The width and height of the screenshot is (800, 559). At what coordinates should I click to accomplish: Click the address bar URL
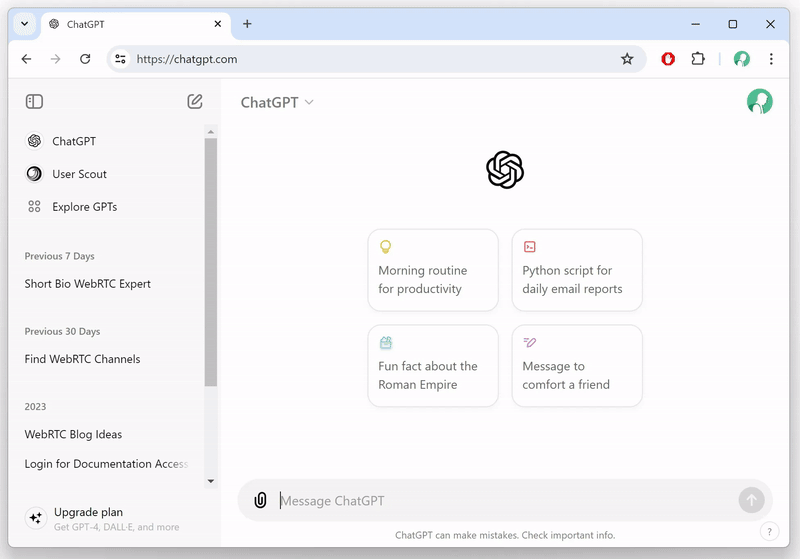(187, 59)
